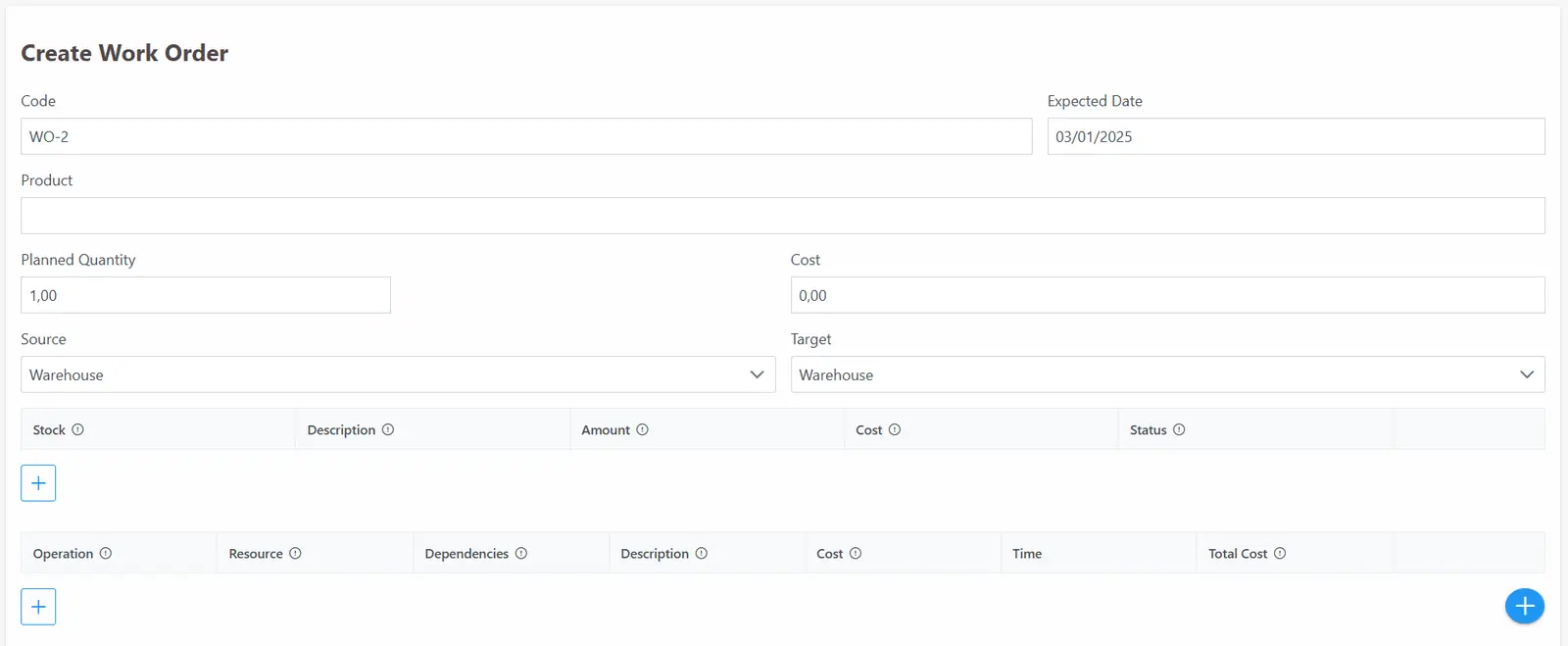
Task: Click the Expected Date label
Action: pos(1095,101)
